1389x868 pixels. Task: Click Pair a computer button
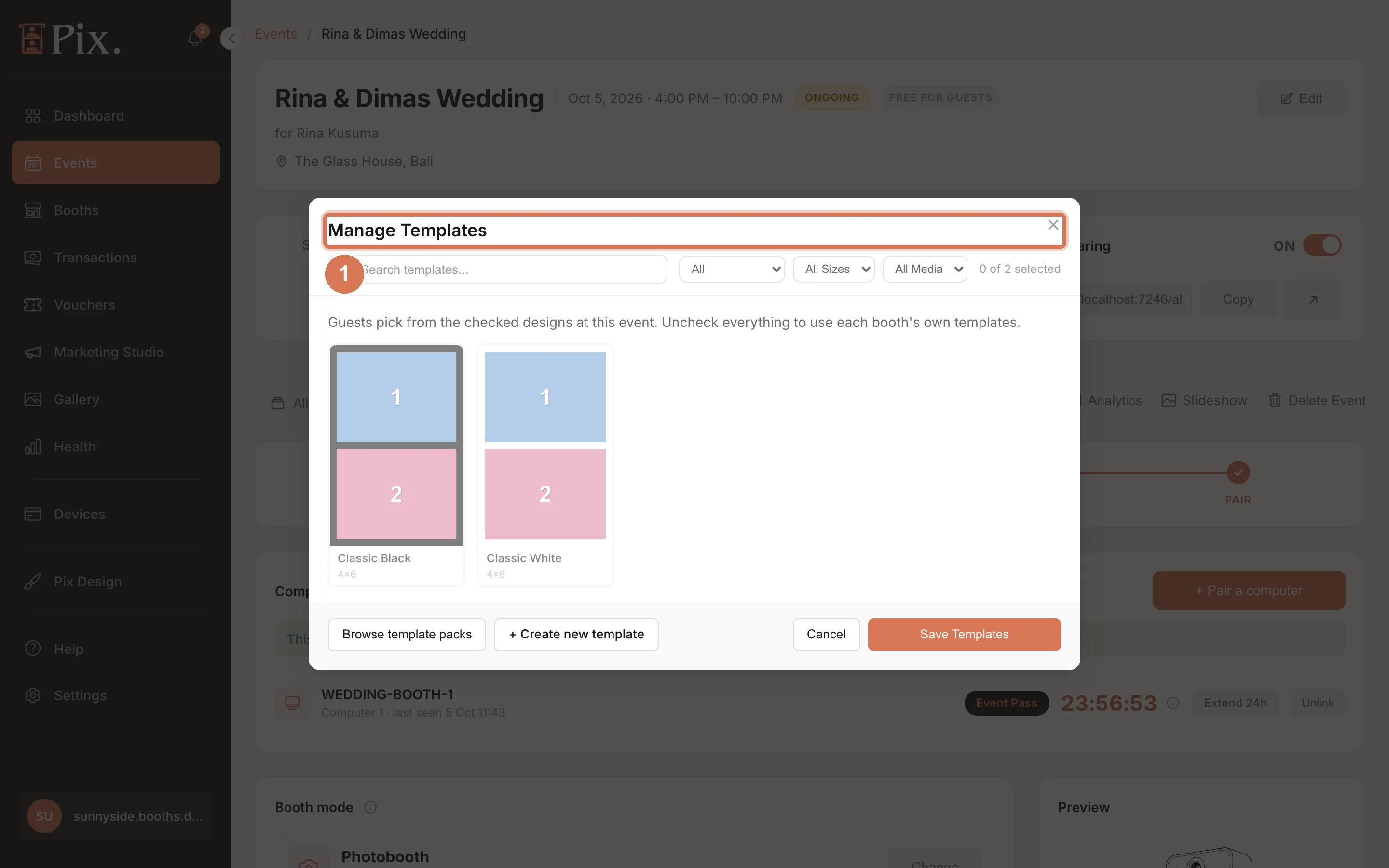coord(1248,591)
